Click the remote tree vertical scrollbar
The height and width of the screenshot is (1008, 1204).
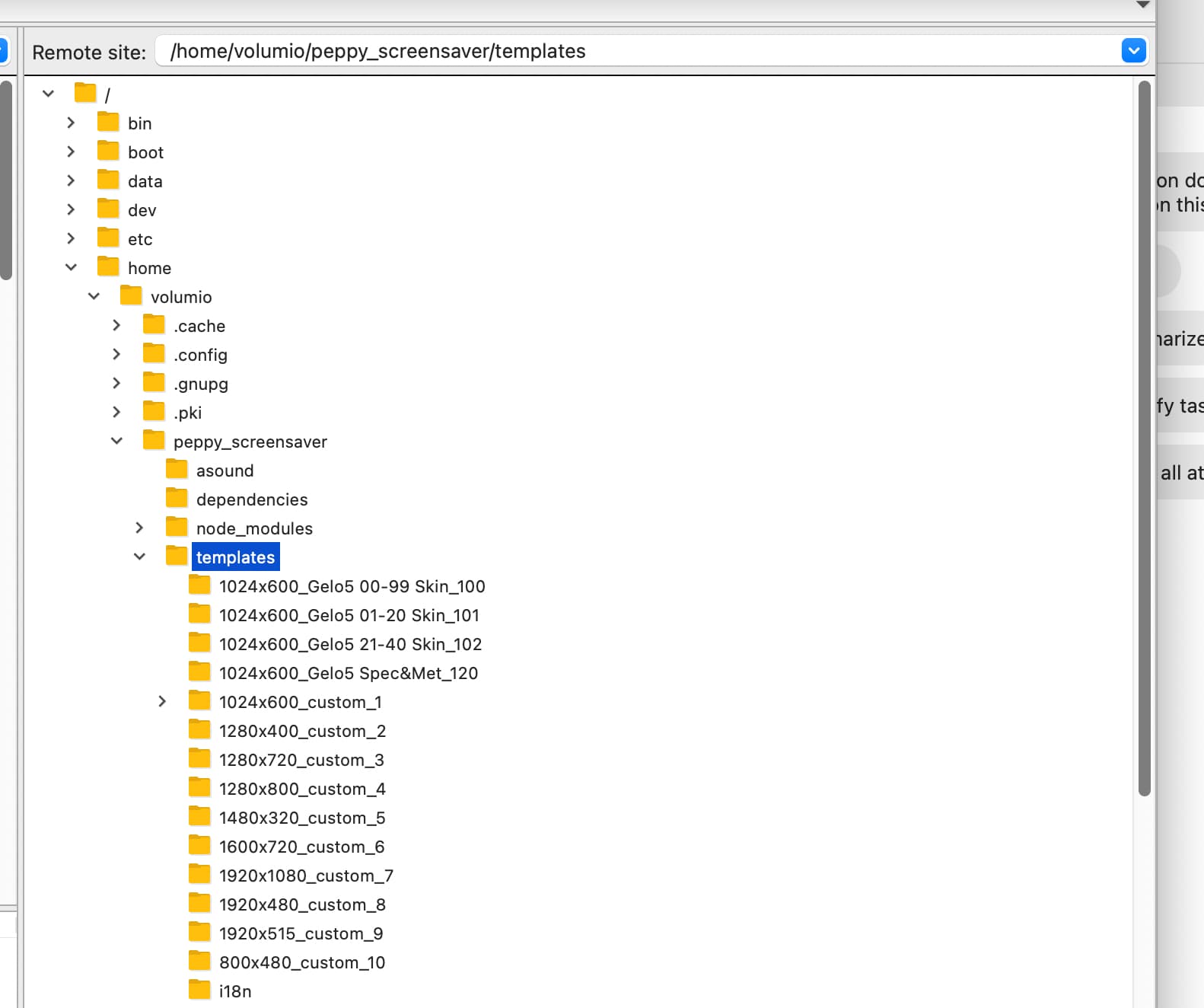point(1144,438)
